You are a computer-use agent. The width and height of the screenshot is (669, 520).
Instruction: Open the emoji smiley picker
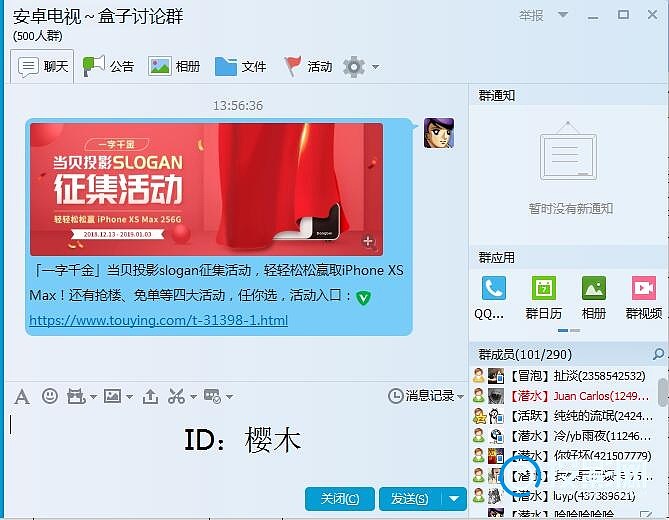click(x=49, y=396)
